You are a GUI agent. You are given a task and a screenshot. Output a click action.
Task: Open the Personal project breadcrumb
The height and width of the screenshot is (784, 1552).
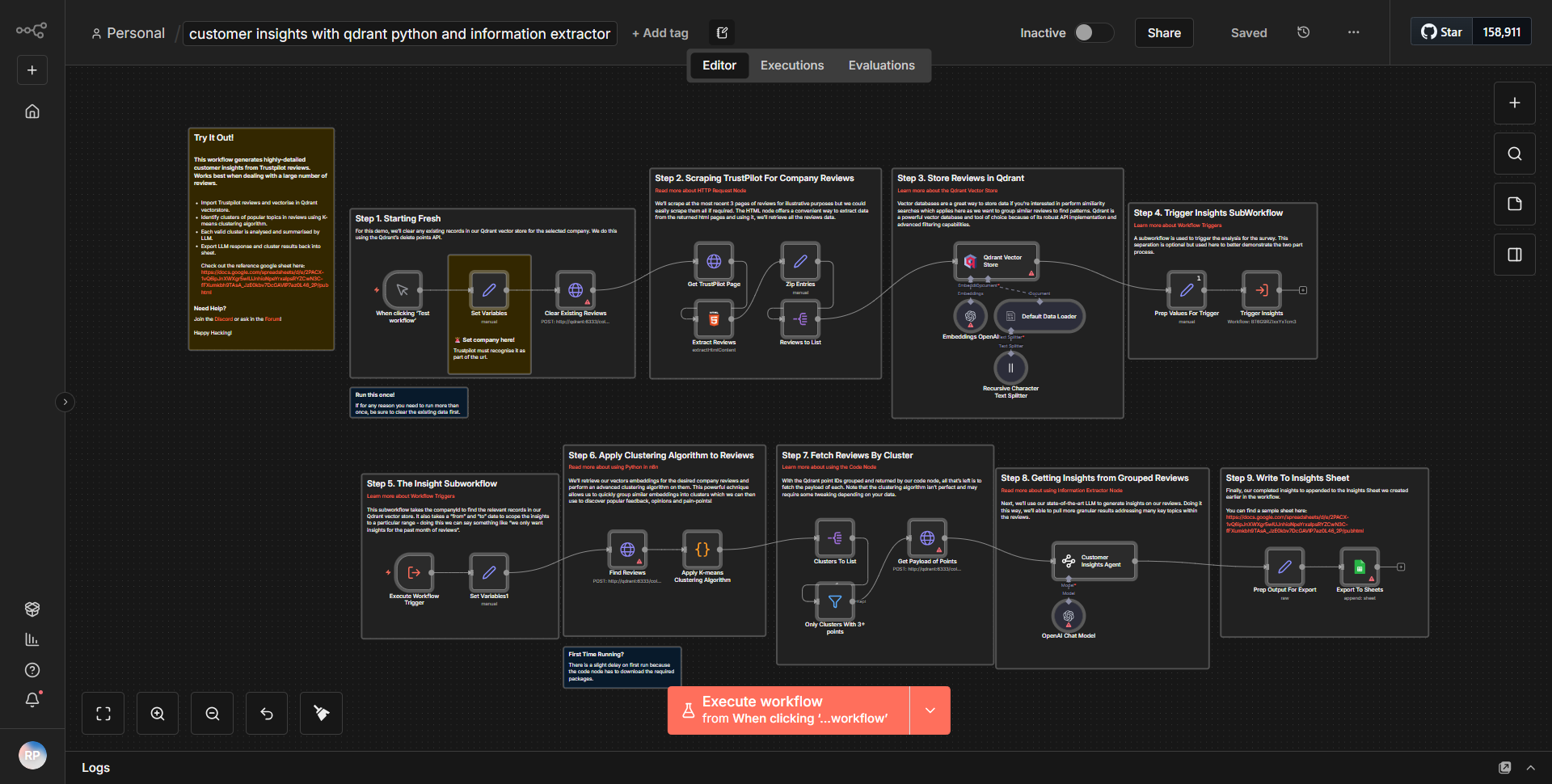click(x=128, y=33)
